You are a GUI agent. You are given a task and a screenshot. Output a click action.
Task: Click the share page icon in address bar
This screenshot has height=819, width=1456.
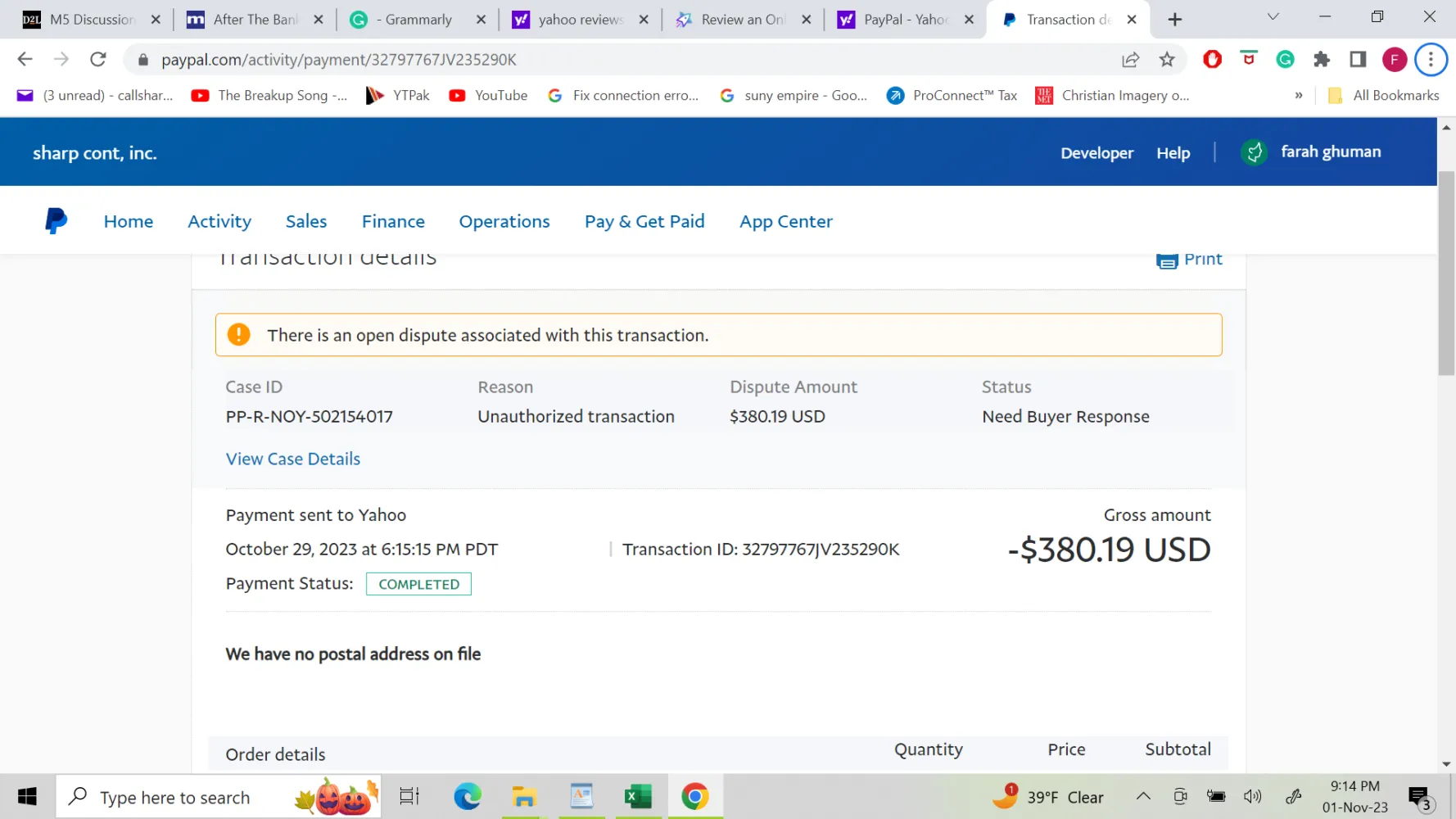1131,59
